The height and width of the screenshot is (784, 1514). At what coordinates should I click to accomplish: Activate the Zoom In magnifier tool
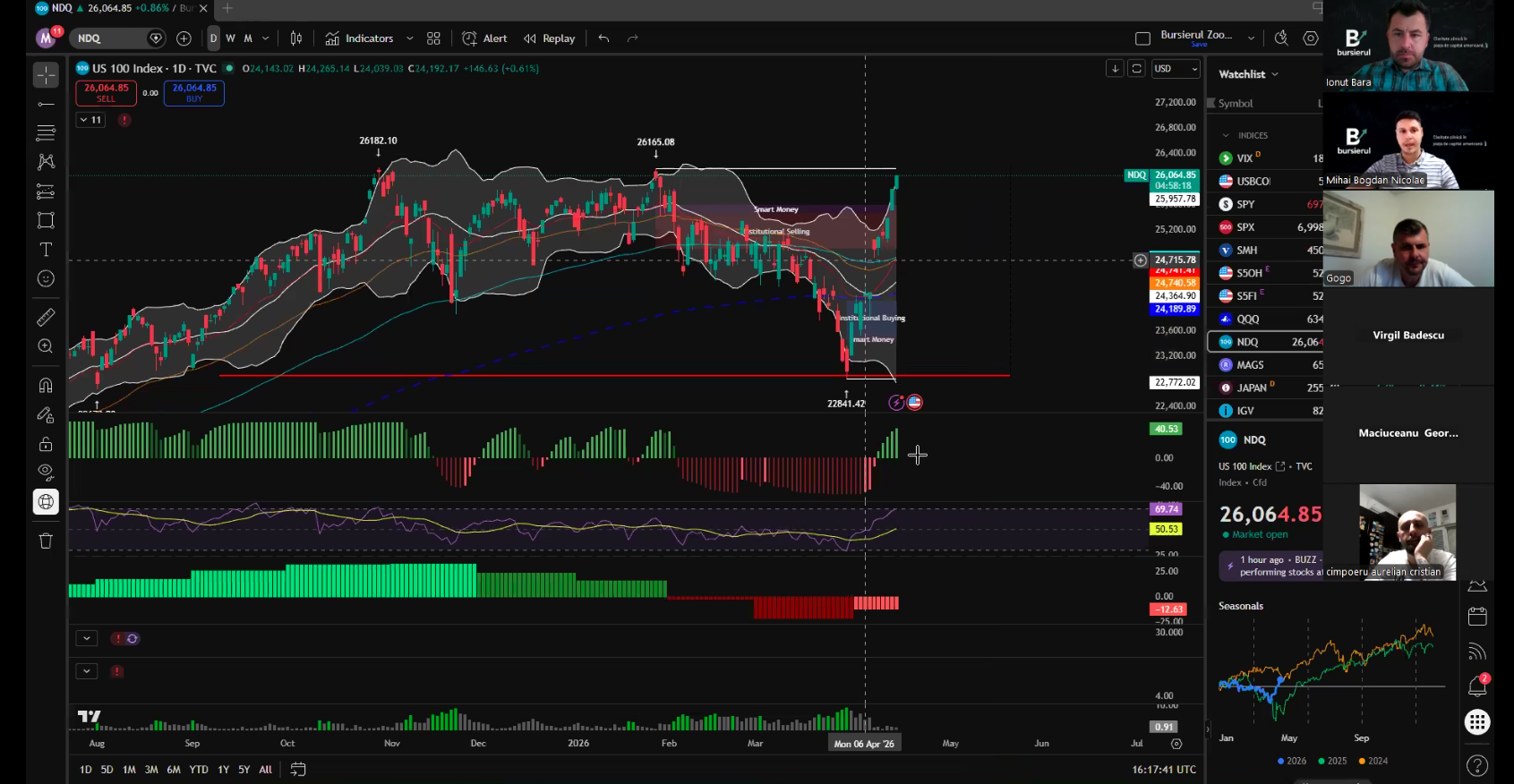(46, 346)
